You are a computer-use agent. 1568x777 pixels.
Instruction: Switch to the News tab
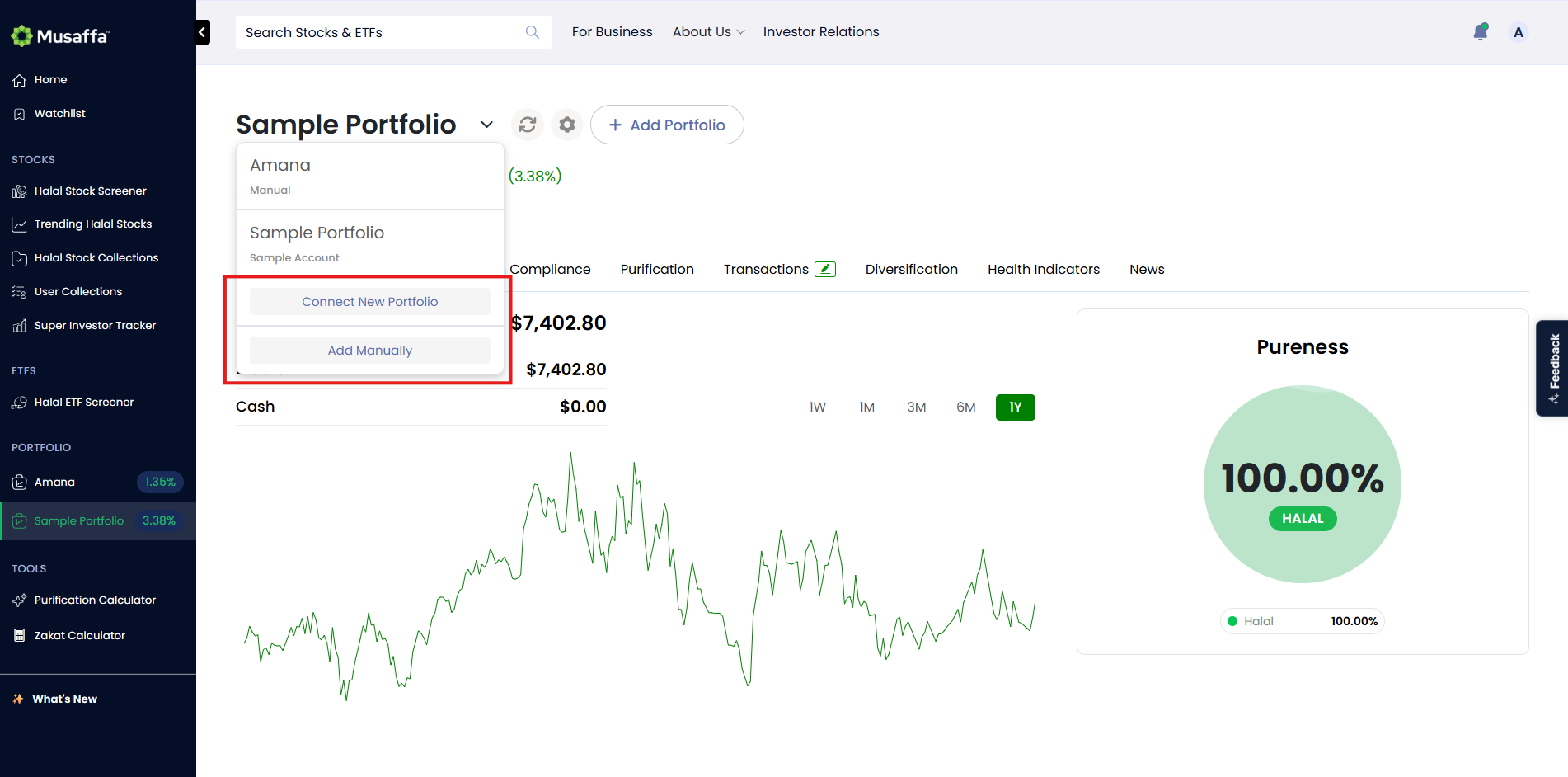[1147, 270]
